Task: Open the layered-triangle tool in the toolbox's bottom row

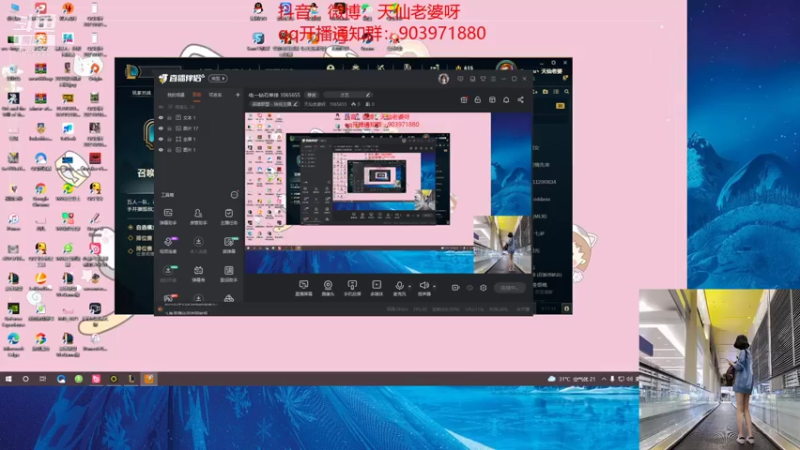Action: (x=229, y=298)
